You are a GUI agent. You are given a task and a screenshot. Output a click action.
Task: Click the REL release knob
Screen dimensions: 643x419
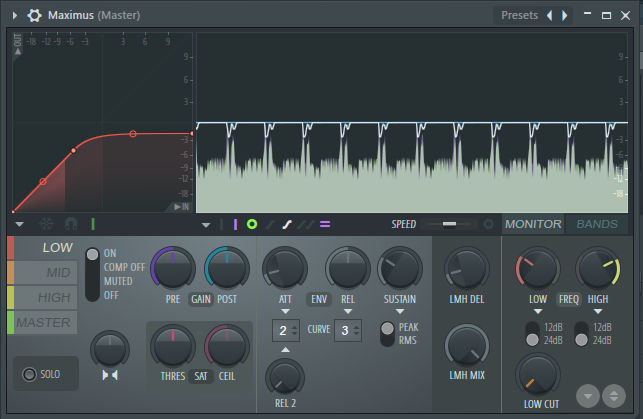(x=348, y=269)
